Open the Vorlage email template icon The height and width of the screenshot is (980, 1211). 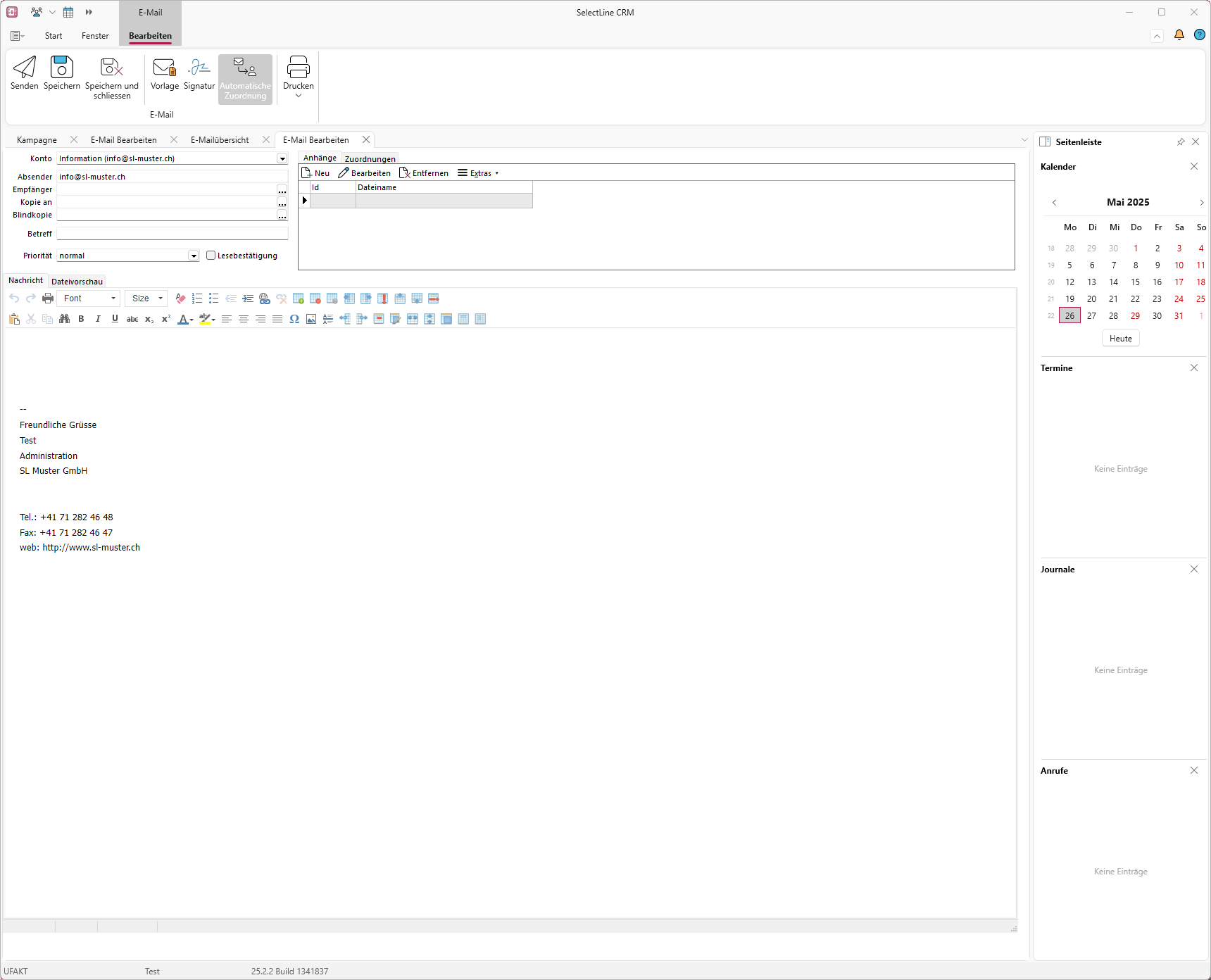pos(164,68)
